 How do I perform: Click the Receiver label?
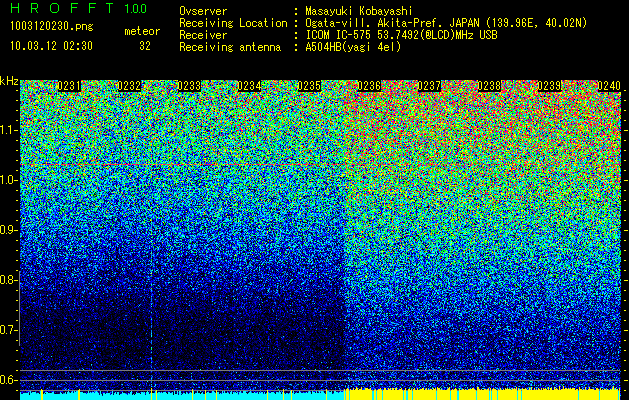tap(203, 35)
